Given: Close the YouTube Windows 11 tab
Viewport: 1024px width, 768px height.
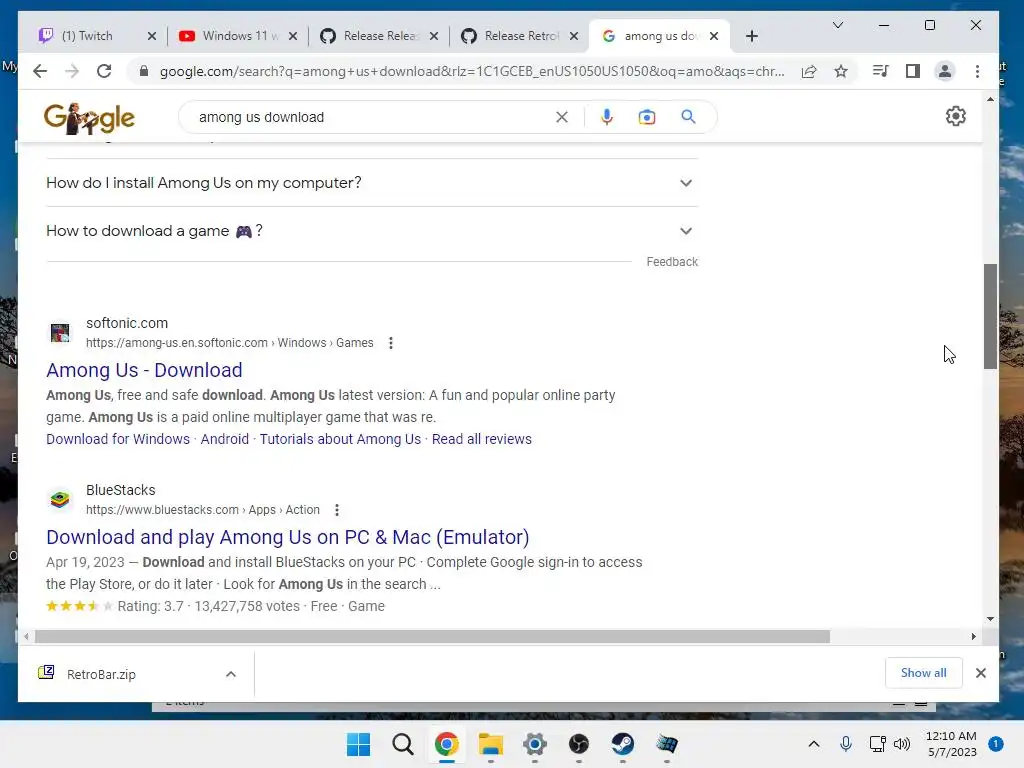Looking at the screenshot, I should tap(293, 36).
